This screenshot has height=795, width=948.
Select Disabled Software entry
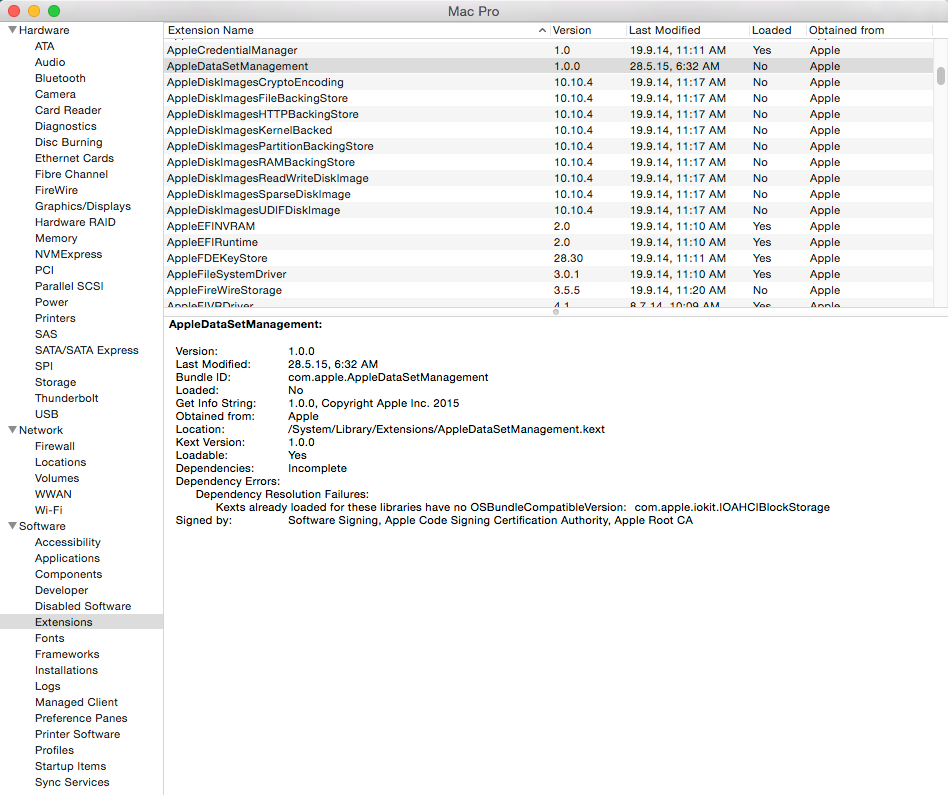[x=83, y=606]
